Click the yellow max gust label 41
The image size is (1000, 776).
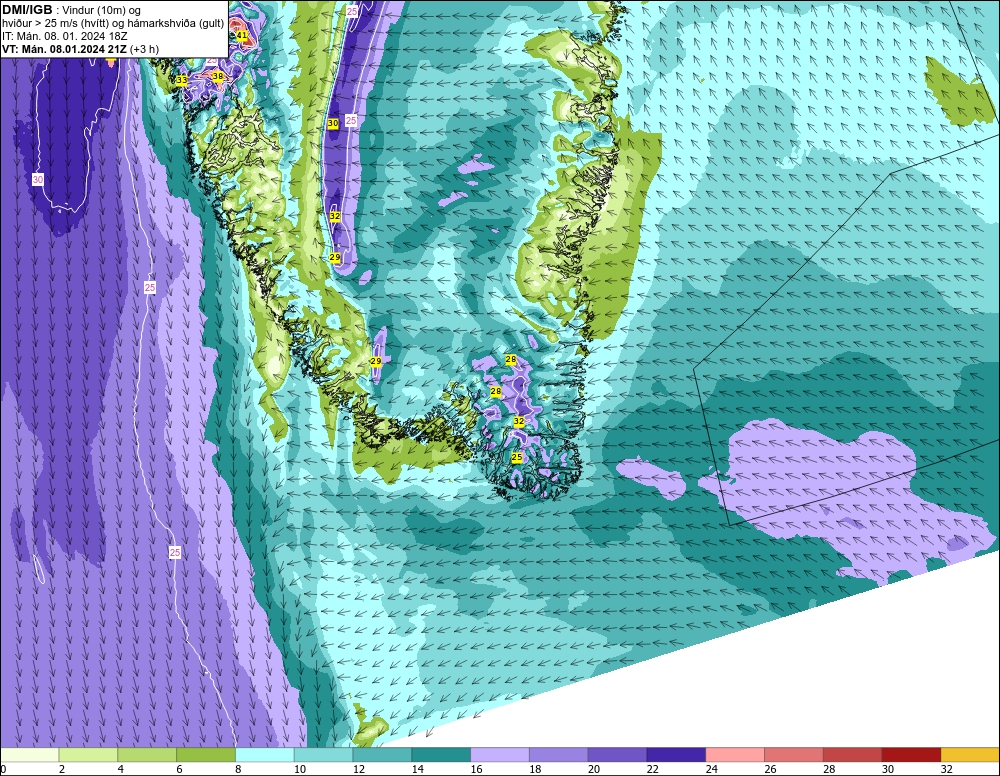tap(242, 36)
